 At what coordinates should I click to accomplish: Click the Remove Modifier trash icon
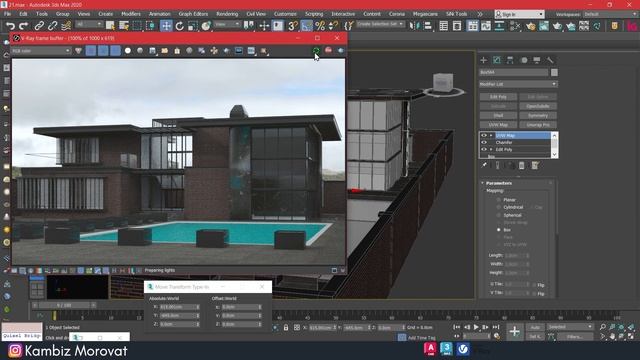pos(522,165)
